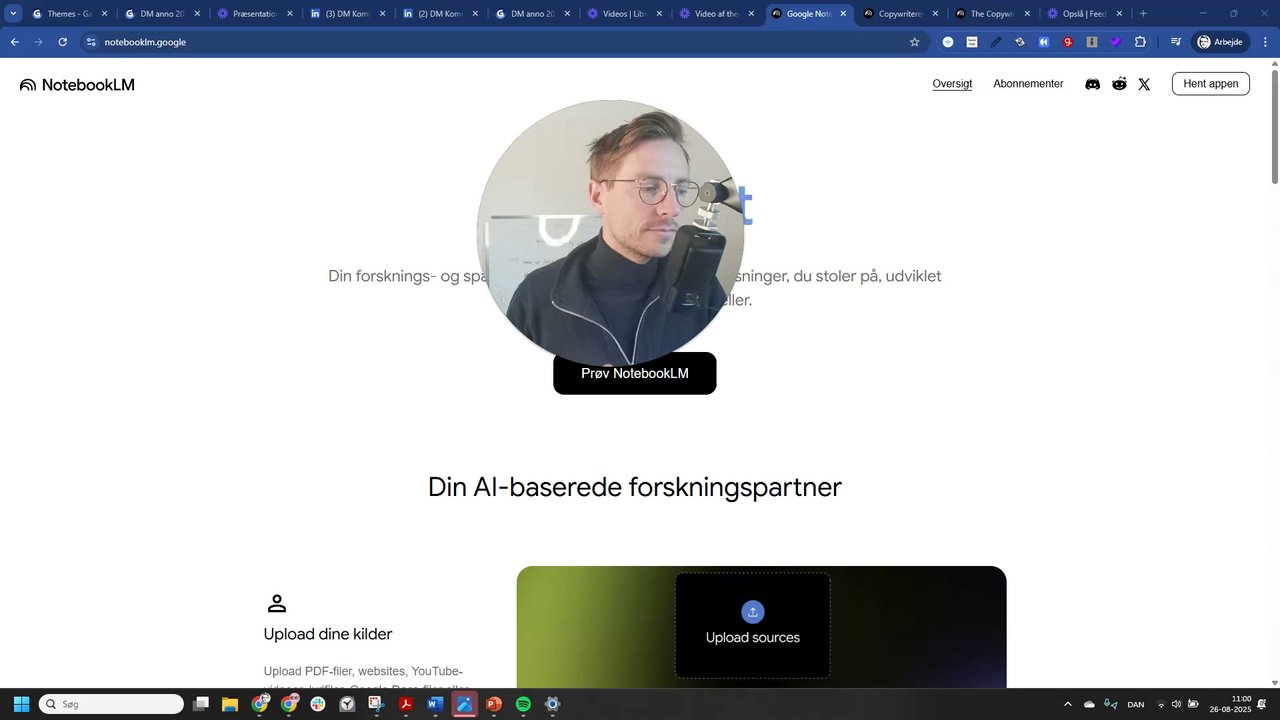Screen dimensions: 1280x720
Task: Open the tab search dropdown arrow
Action: pos(14,14)
